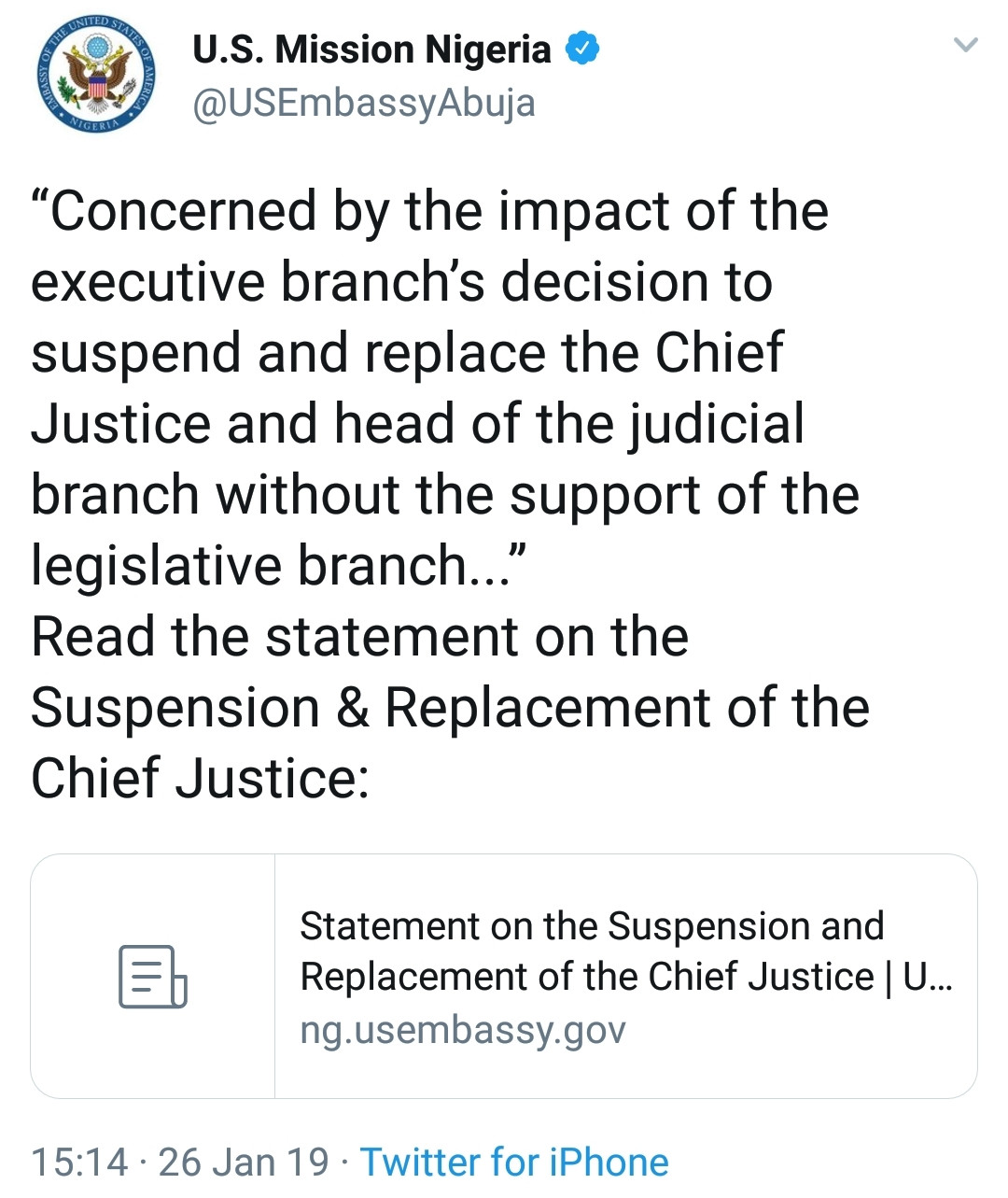Click the 15:14 time stamp

(x=79, y=1163)
